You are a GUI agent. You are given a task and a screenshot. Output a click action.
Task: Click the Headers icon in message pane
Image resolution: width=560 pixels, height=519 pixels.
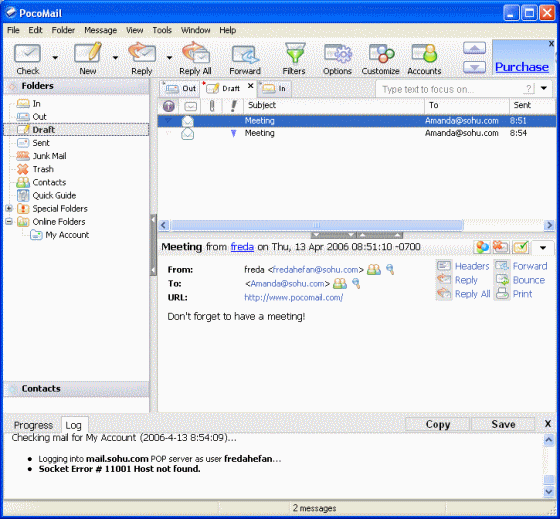click(x=444, y=266)
